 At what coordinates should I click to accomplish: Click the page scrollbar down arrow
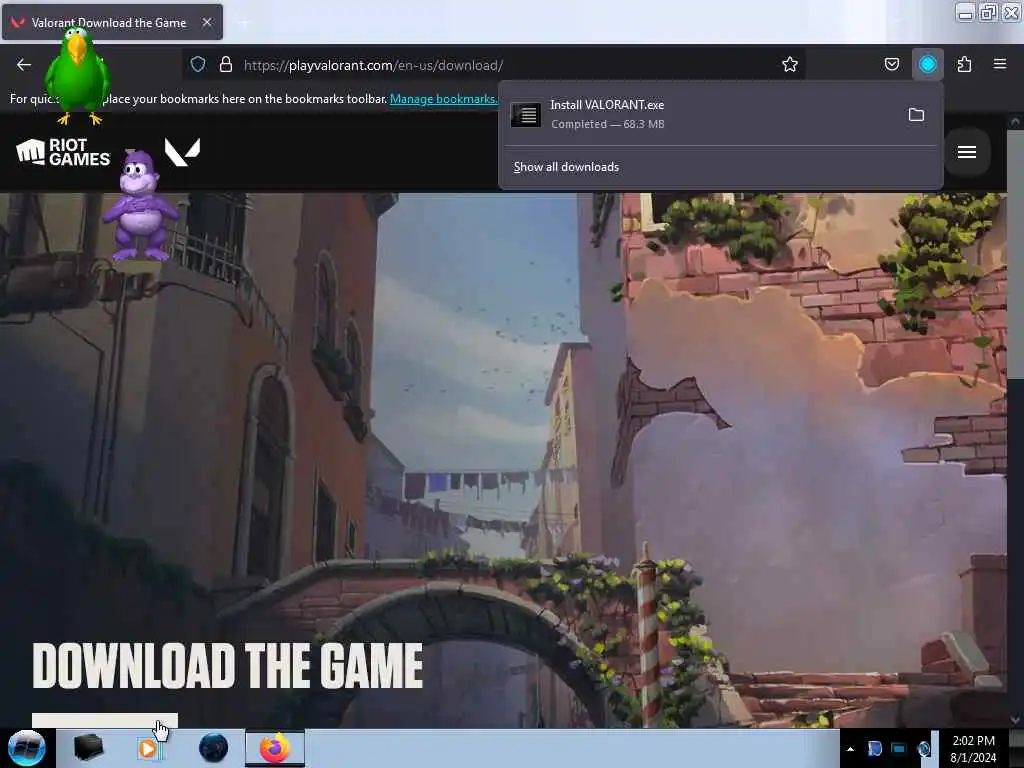(1015, 719)
